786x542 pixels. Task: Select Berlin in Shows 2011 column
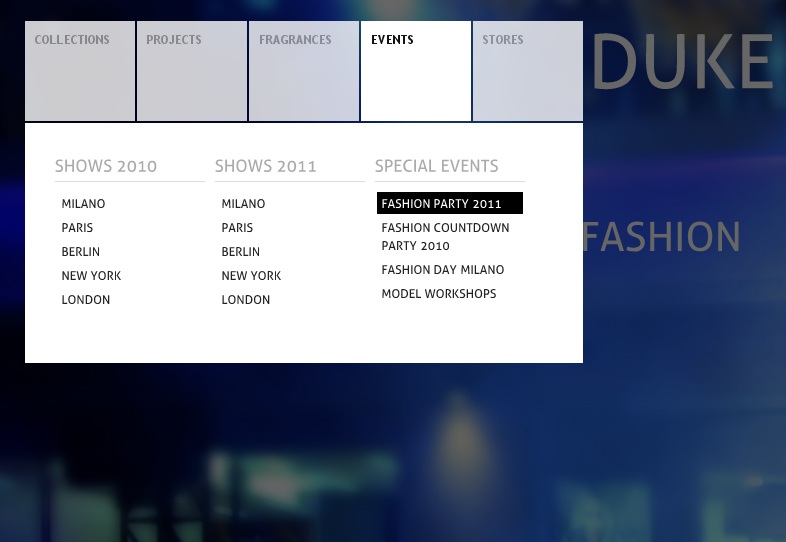pyautogui.click(x=241, y=252)
